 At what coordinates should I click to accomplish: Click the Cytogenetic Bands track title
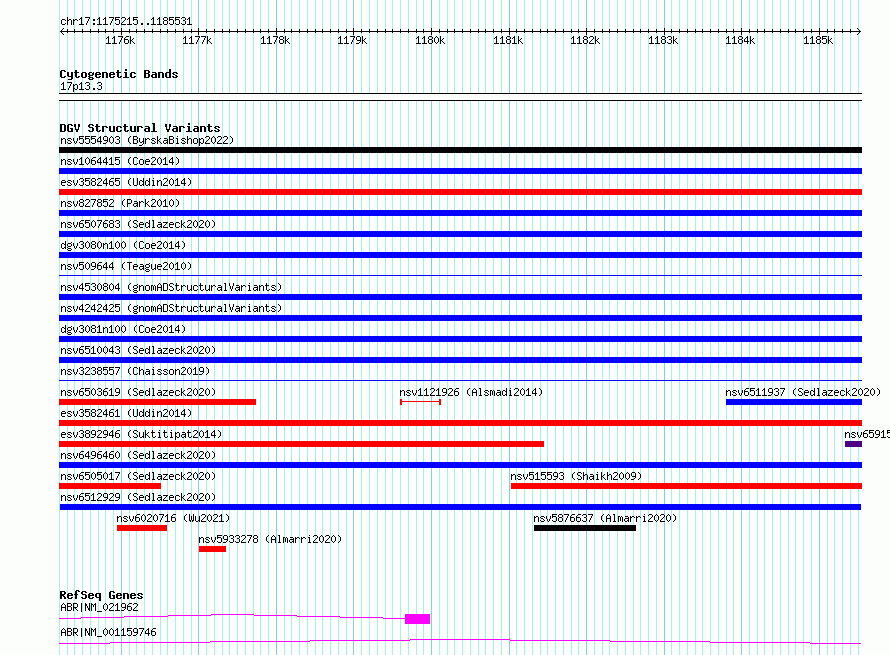pyautogui.click(x=119, y=74)
